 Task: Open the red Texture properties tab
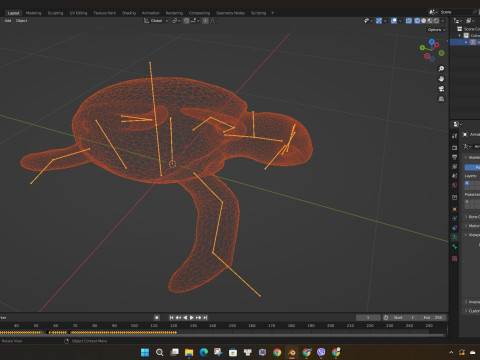click(x=454, y=258)
